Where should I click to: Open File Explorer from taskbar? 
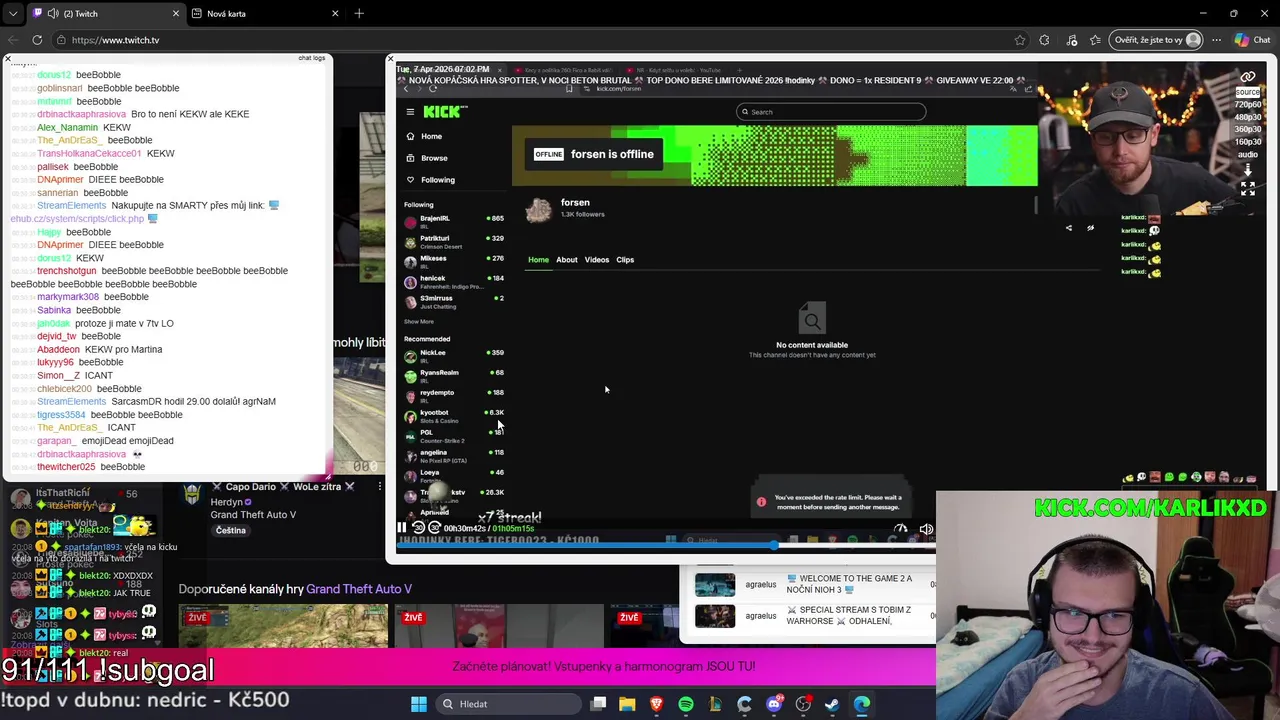pos(627,704)
